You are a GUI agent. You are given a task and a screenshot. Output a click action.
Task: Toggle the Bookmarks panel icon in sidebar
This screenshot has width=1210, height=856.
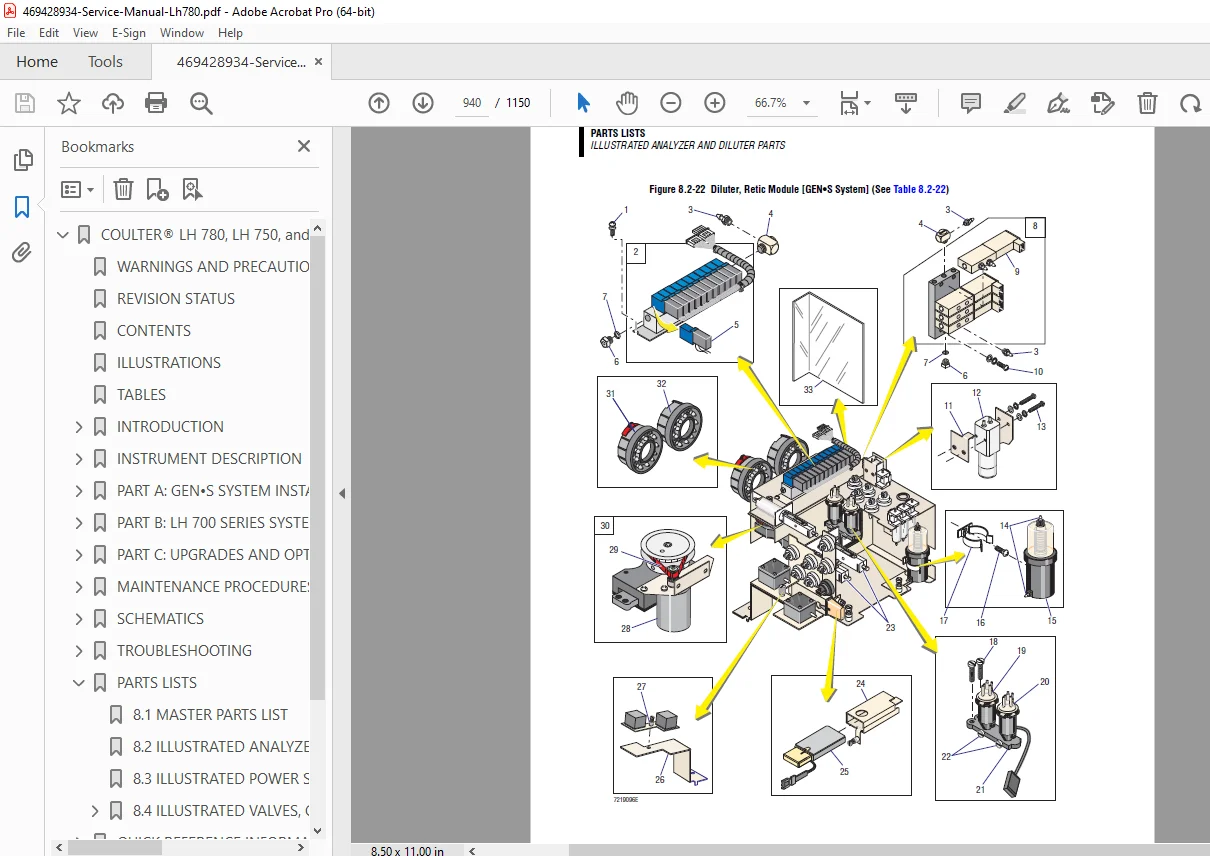22,207
